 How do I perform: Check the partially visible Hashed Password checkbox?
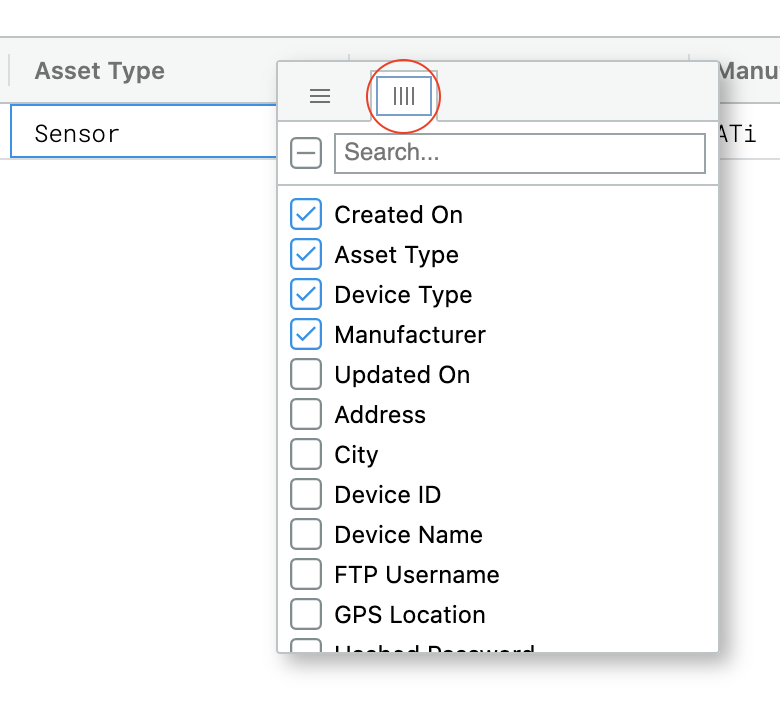click(306, 646)
